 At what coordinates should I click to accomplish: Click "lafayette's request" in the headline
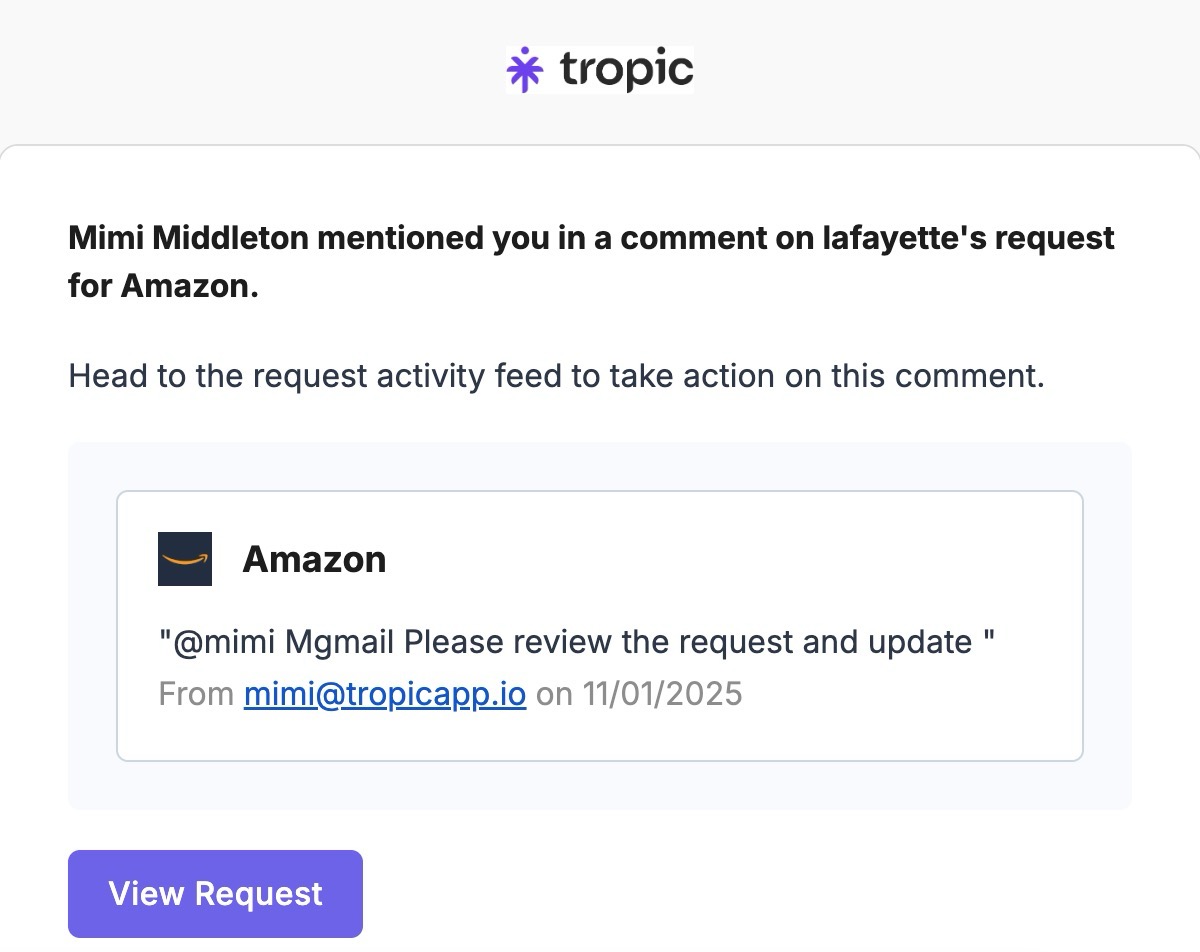(x=968, y=238)
